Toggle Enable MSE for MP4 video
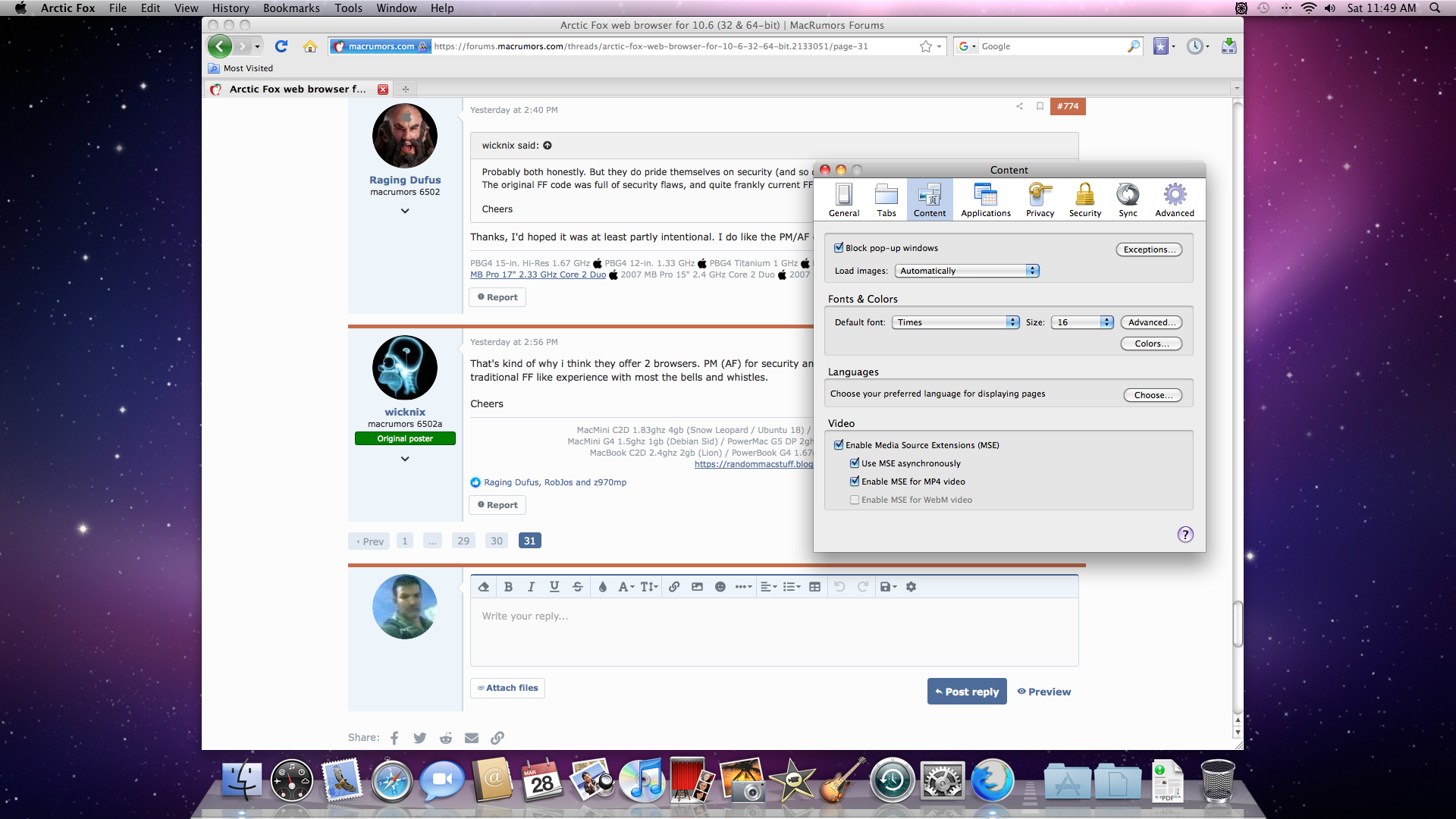This screenshot has width=1456, height=819. pos(855,482)
